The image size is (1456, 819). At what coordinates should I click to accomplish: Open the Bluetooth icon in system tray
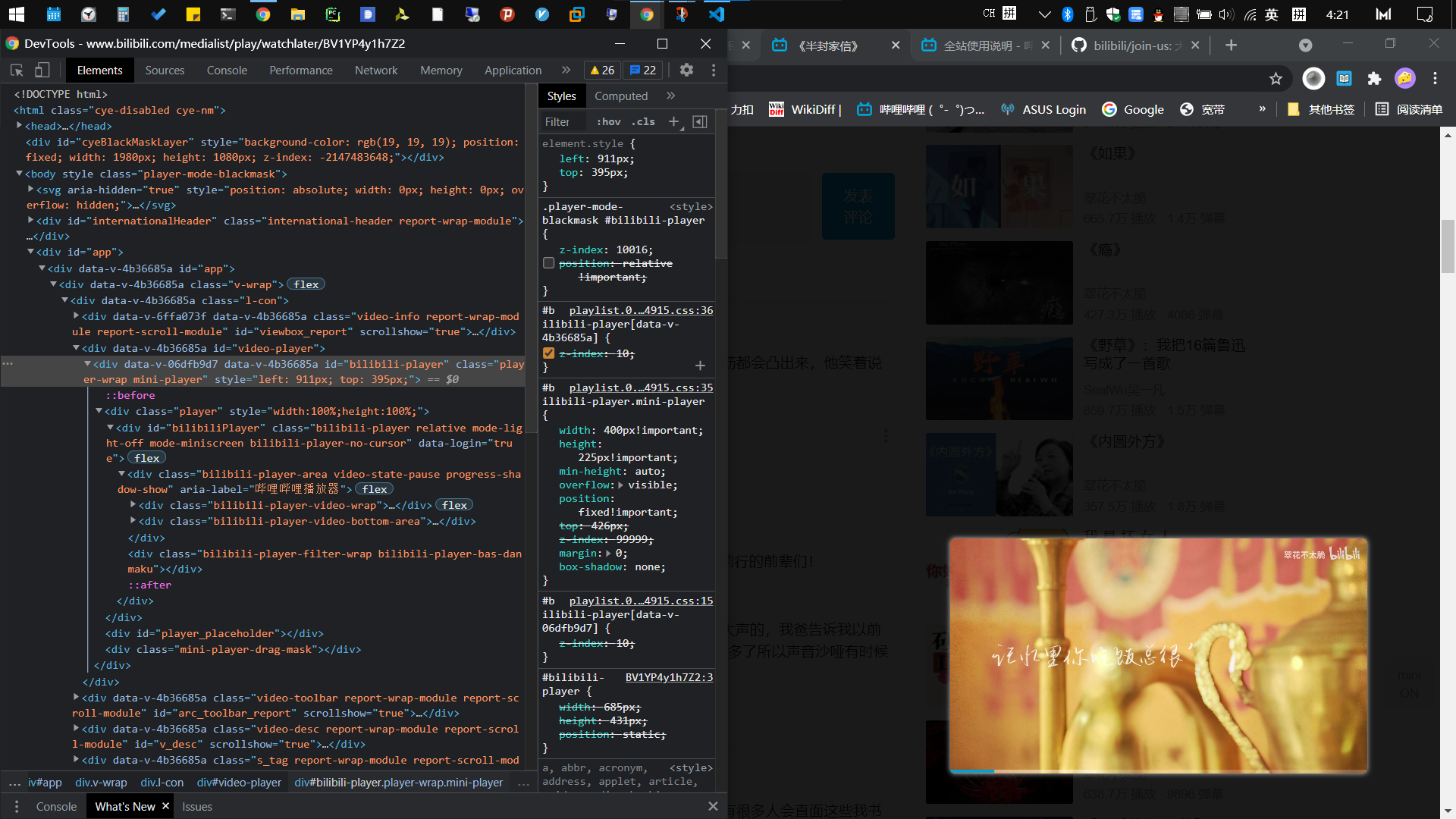pos(1068,14)
